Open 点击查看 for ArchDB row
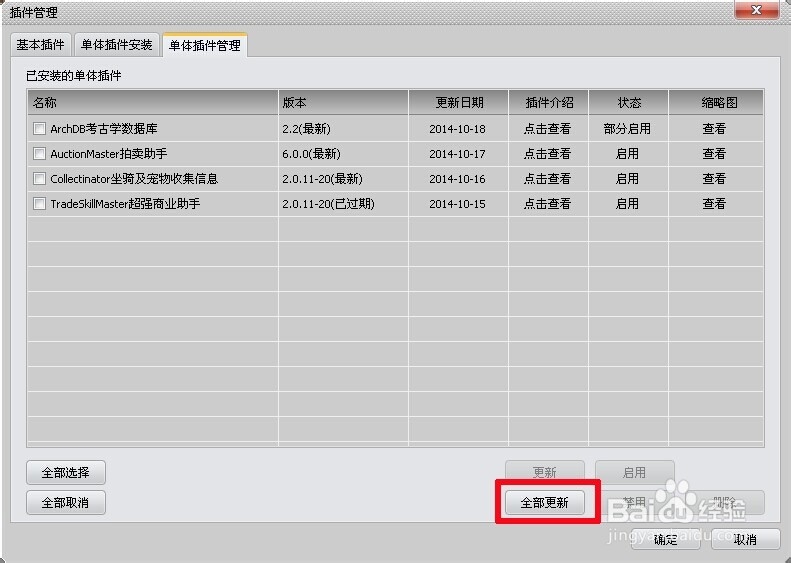 click(547, 129)
